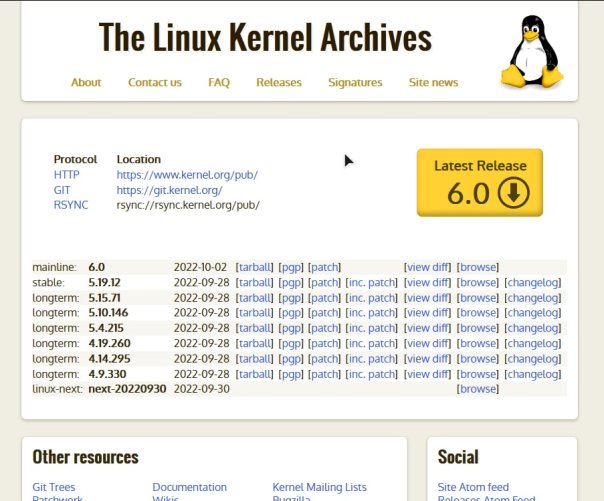This screenshot has height=501, width=604.
Task: Open the pgp signature for mainline 6.0
Action: point(291,267)
